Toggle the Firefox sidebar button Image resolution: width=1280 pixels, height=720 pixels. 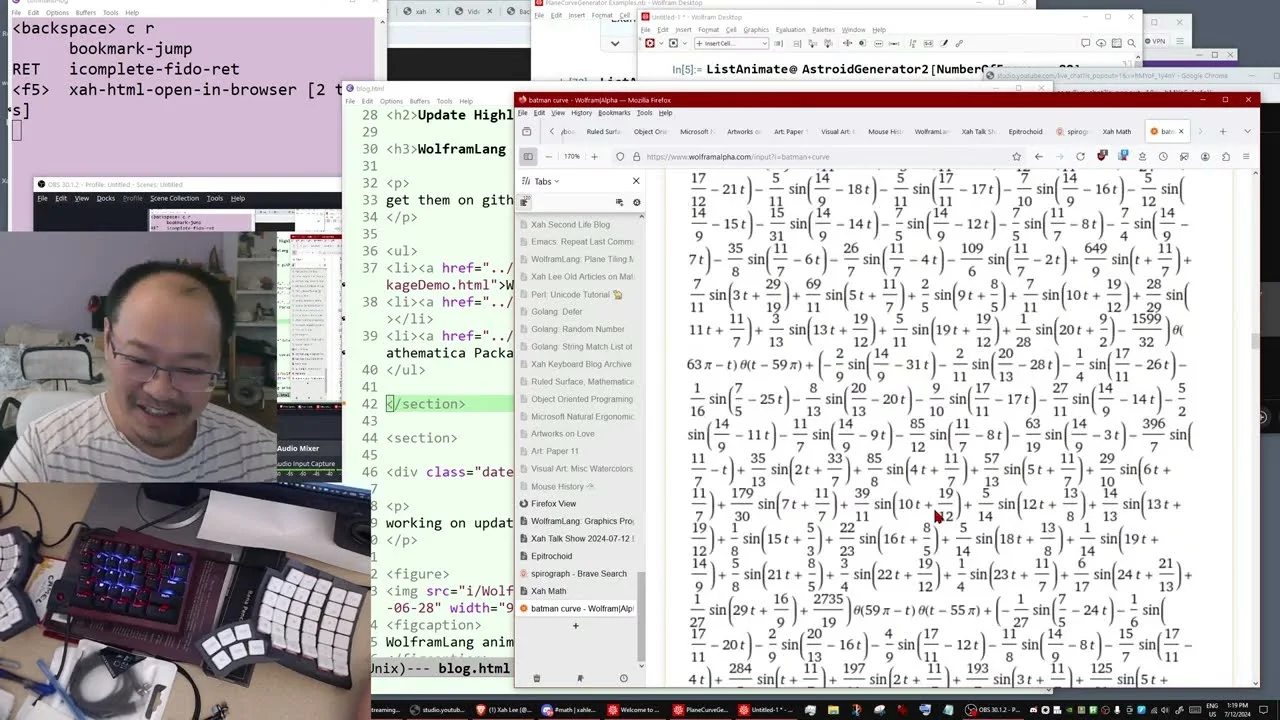[x=528, y=157]
